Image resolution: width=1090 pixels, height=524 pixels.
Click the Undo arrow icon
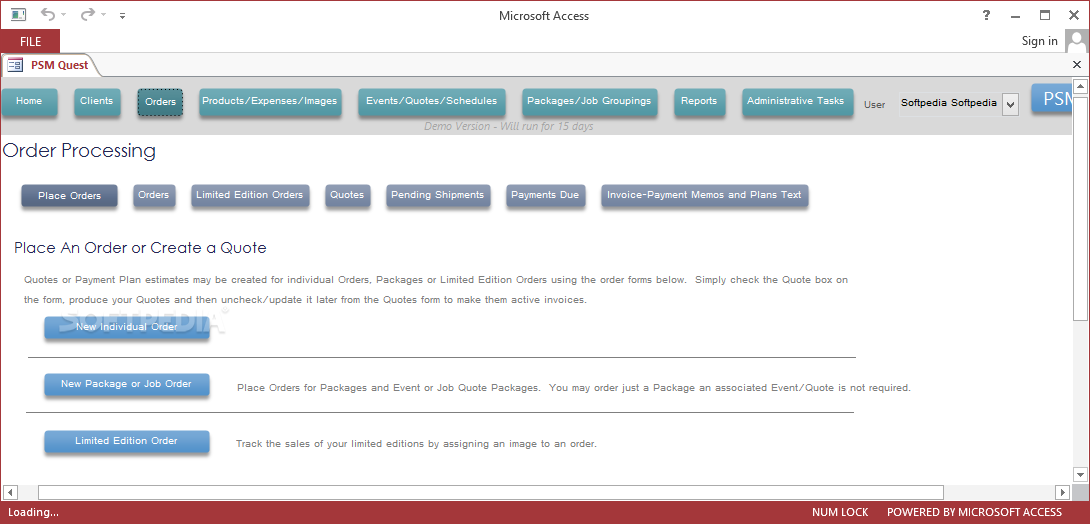(x=47, y=15)
